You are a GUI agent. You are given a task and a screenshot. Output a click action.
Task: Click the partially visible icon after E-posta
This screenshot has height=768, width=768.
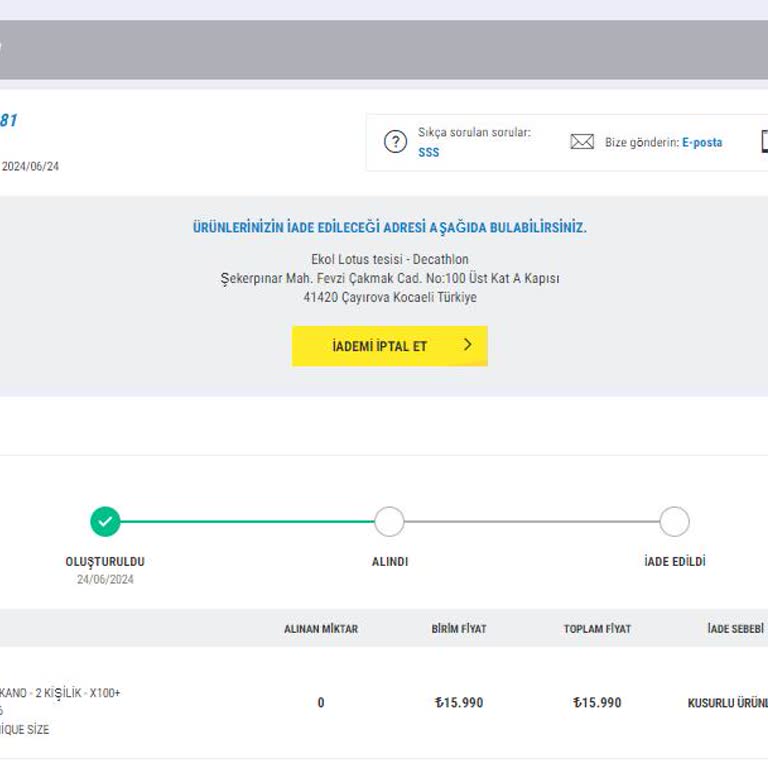click(764, 142)
